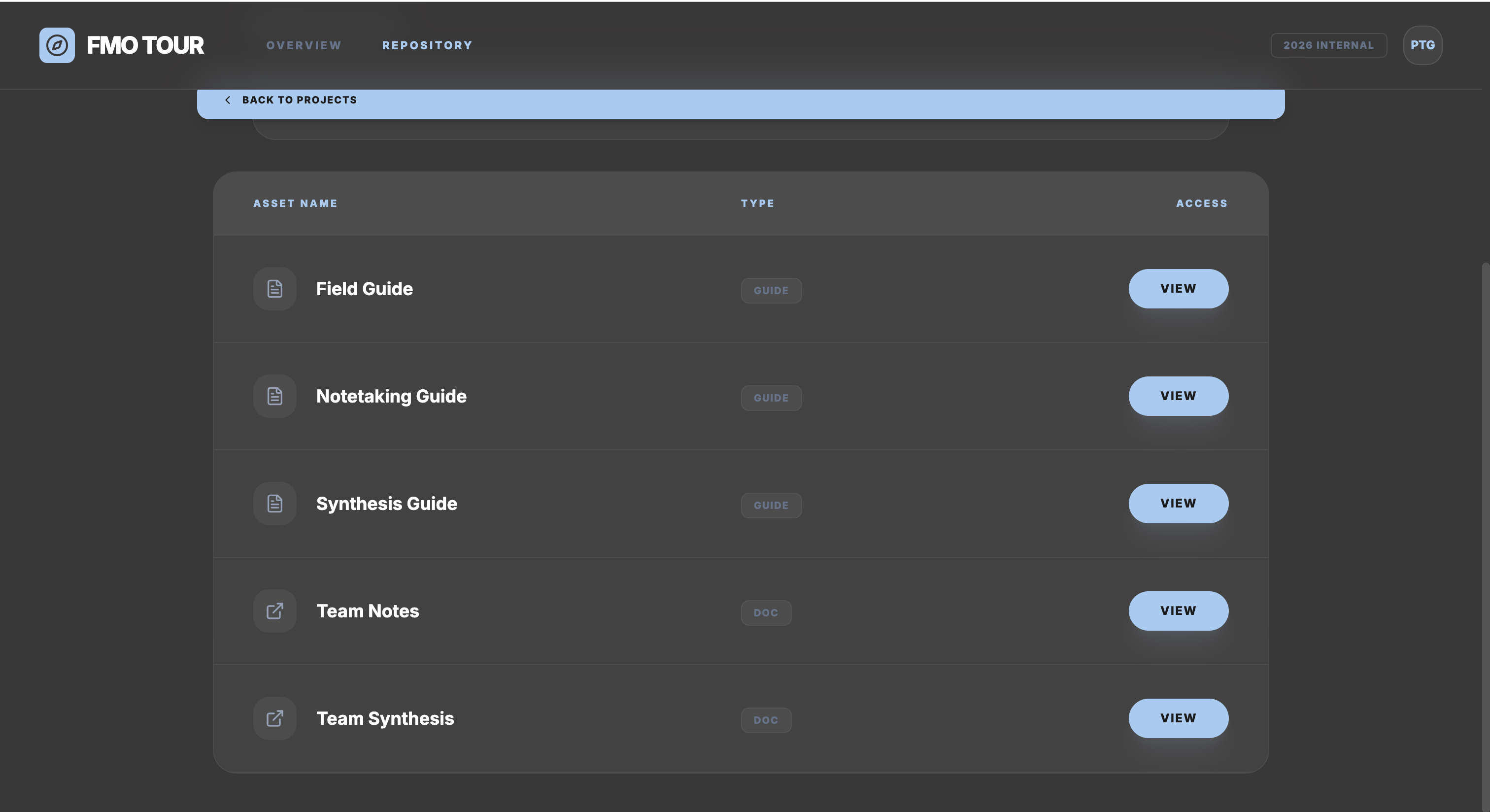Open Team Synthesis via its external link icon

pyautogui.click(x=275, y=718)
